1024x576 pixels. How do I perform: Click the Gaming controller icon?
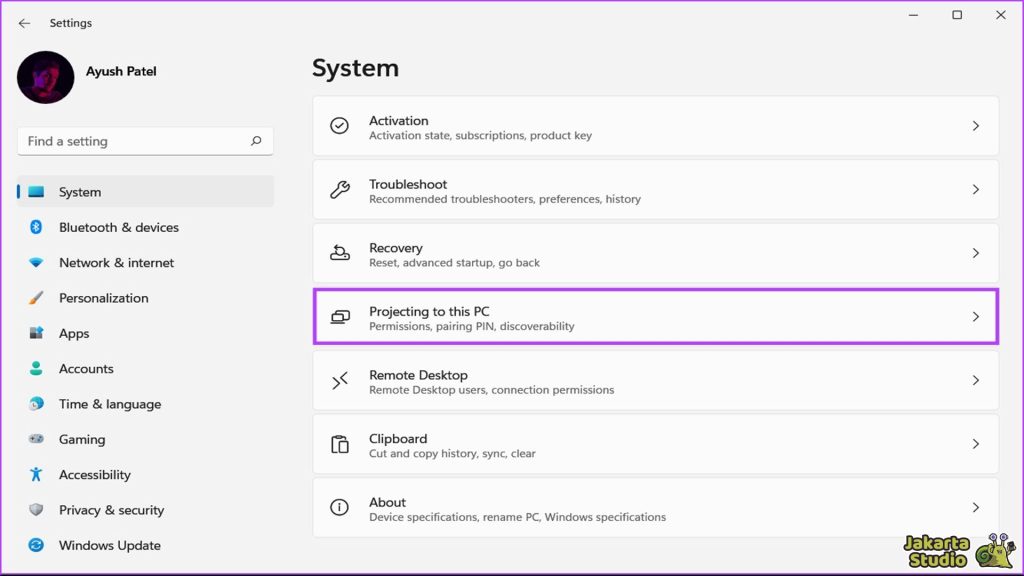36,439
